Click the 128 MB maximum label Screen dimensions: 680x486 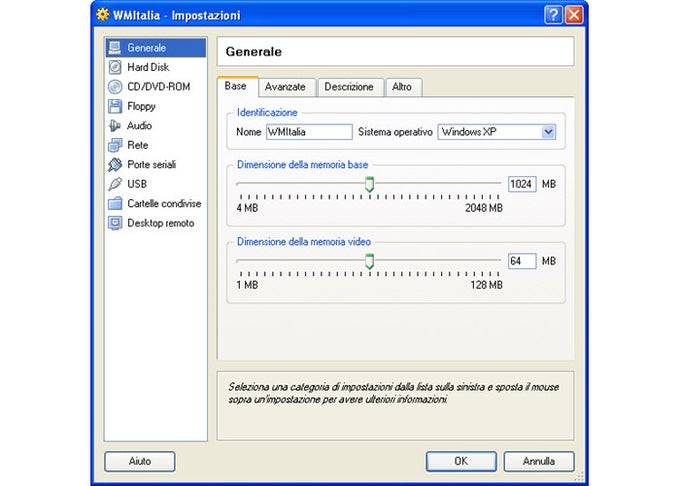point(487,285)
